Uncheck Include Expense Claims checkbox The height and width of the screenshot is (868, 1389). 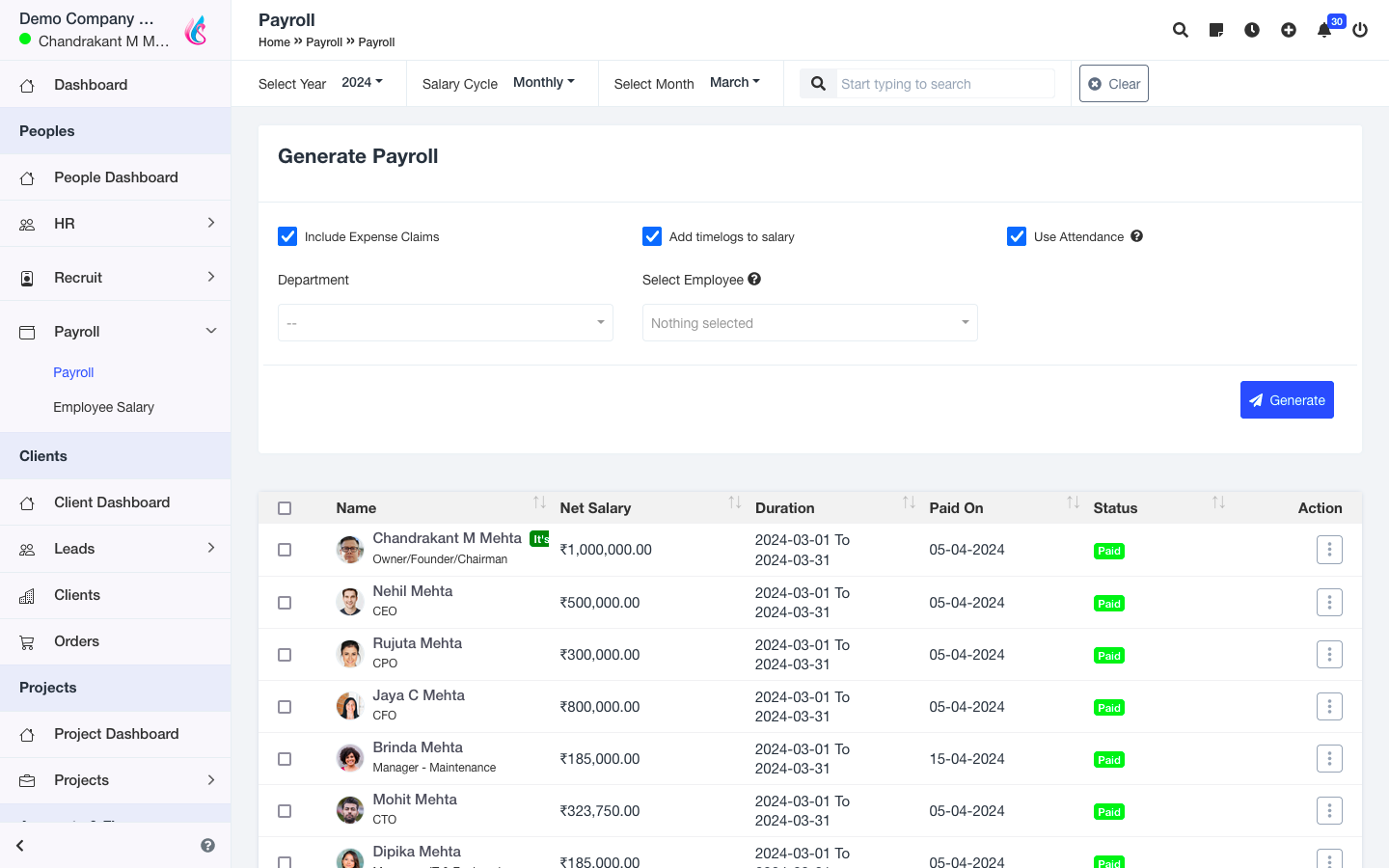pyautogui.click(x=287, y=236)
